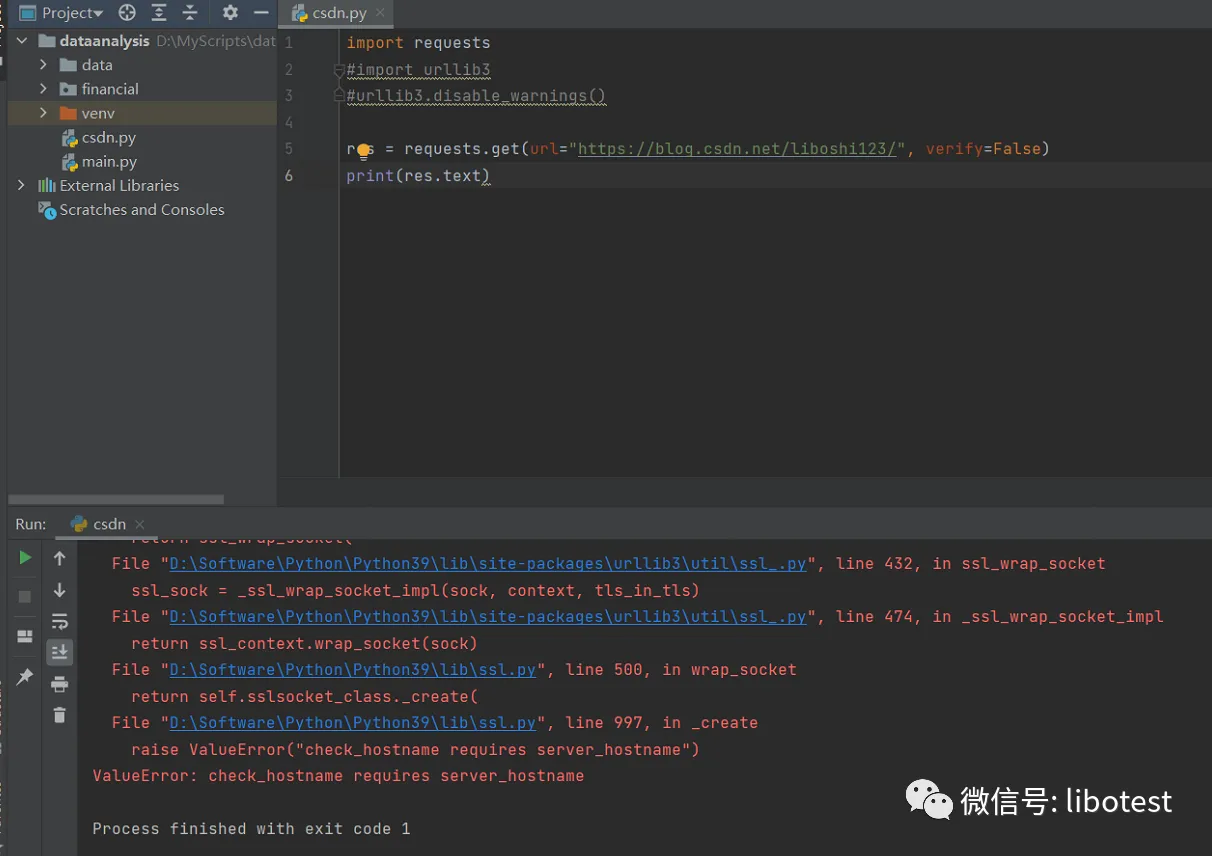1212x856 pixels.
Task: Expand External Libraries node
Action: 22,185
